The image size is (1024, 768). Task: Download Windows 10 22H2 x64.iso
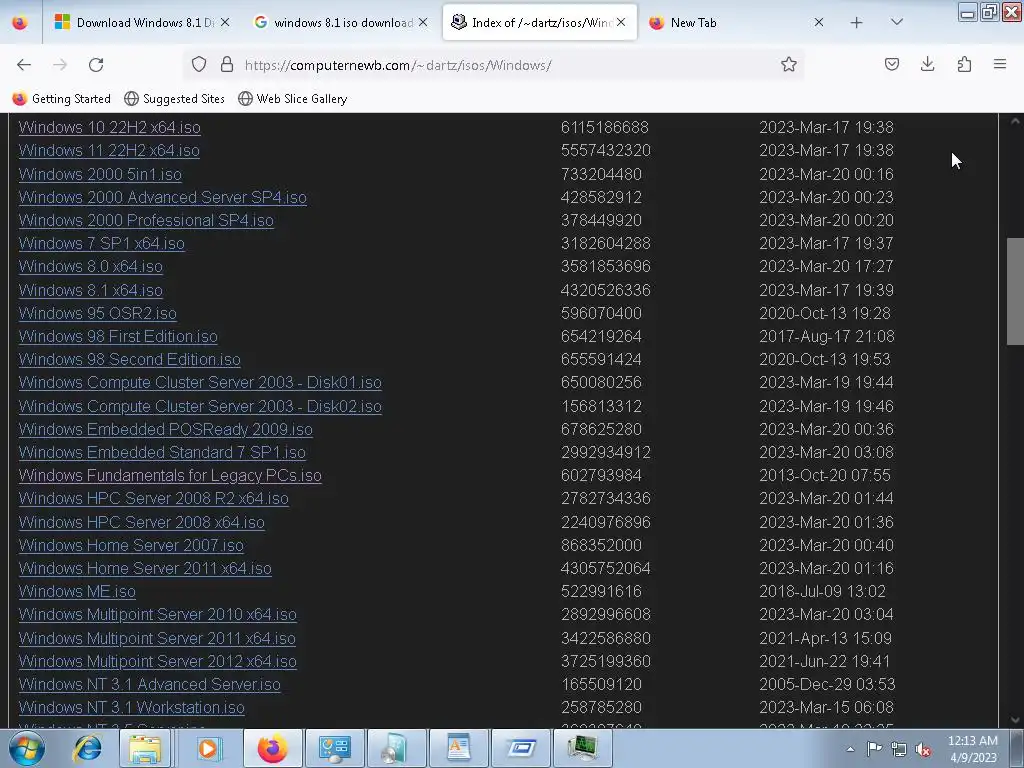[x=110, y=127]
